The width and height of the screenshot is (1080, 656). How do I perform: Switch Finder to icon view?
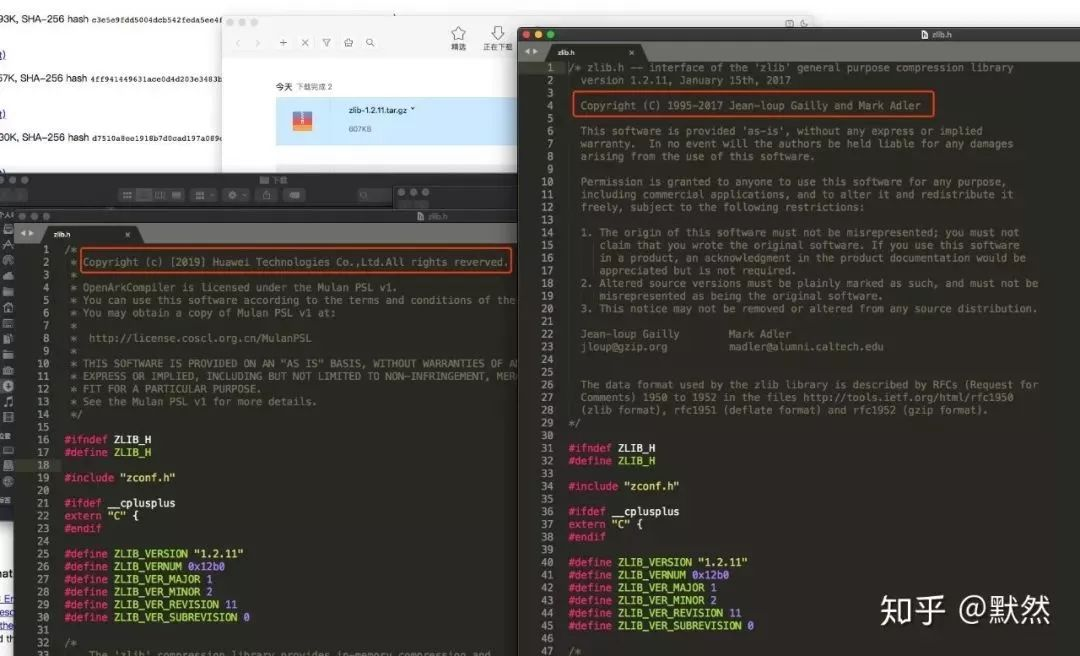tap(127, 196)
